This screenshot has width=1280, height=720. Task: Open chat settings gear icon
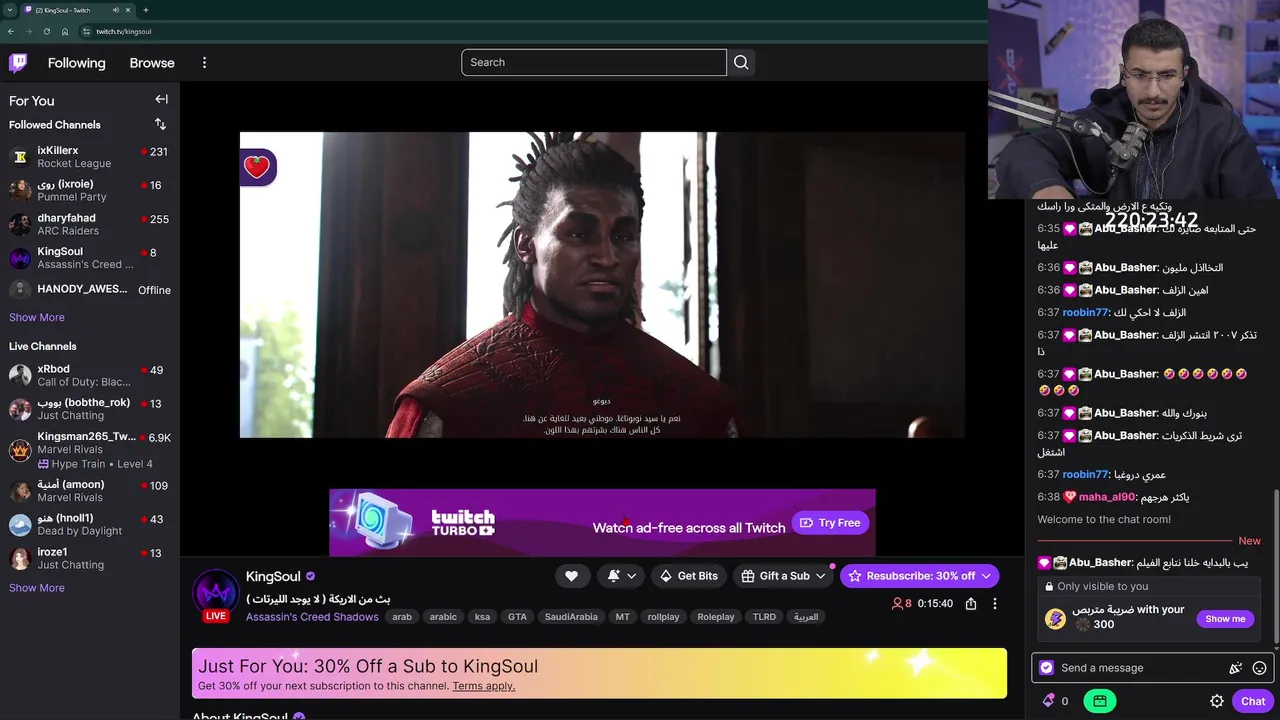pyautogui.click(x=1217, y=701)
